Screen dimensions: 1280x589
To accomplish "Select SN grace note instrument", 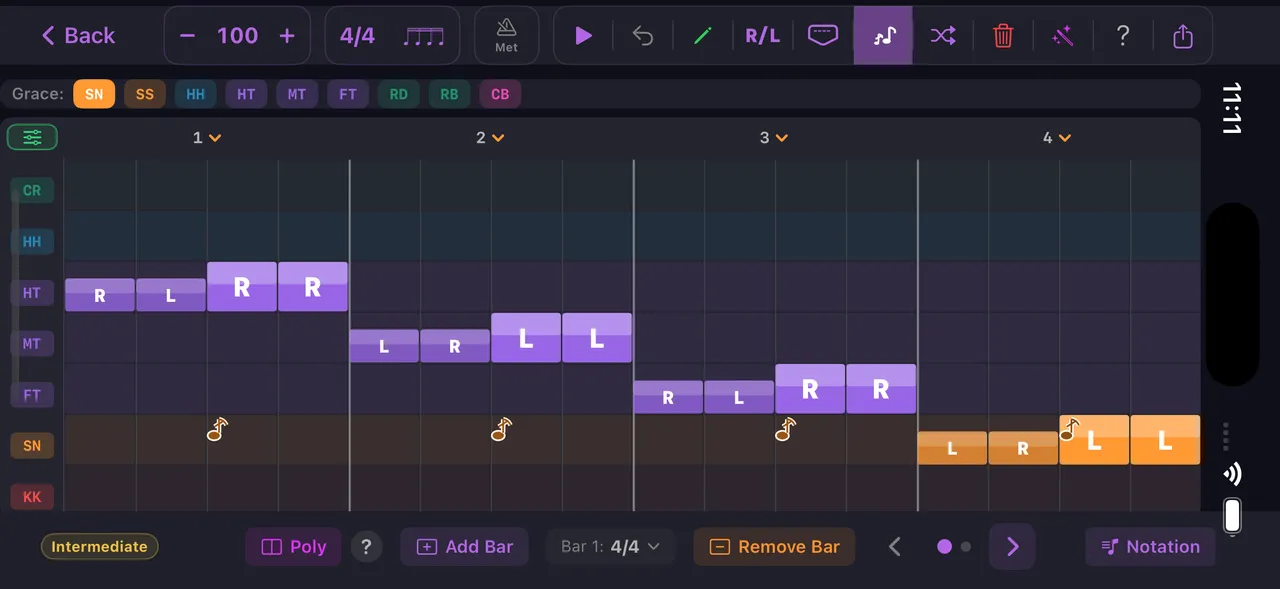I will (94, 94).
